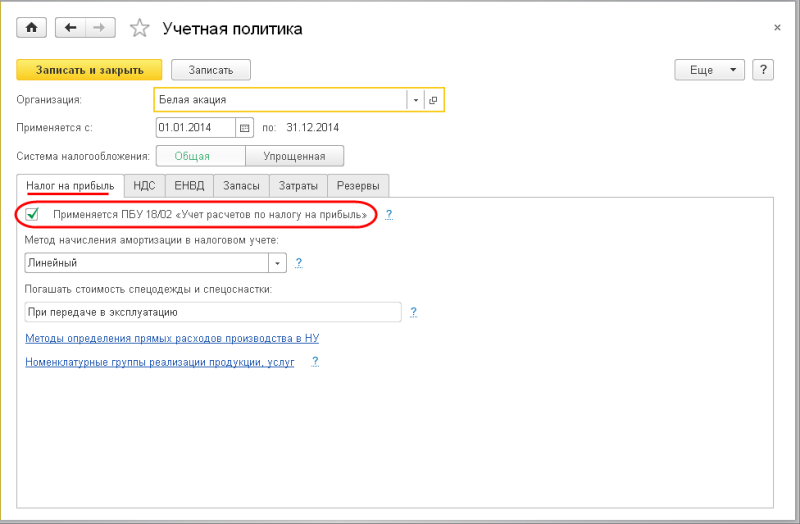Open the Запасы tab

[241, 186]
